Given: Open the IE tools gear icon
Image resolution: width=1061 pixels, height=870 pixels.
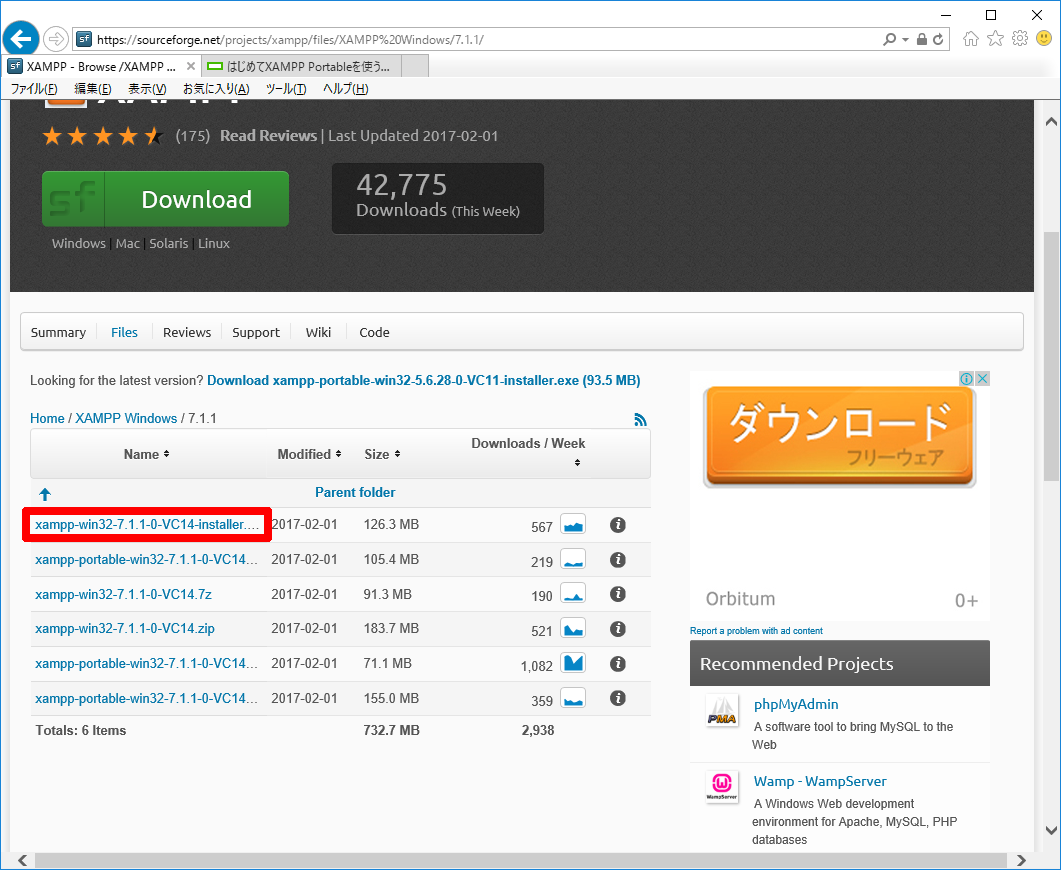Looking at the screenshot, I should click(1019, 39).
